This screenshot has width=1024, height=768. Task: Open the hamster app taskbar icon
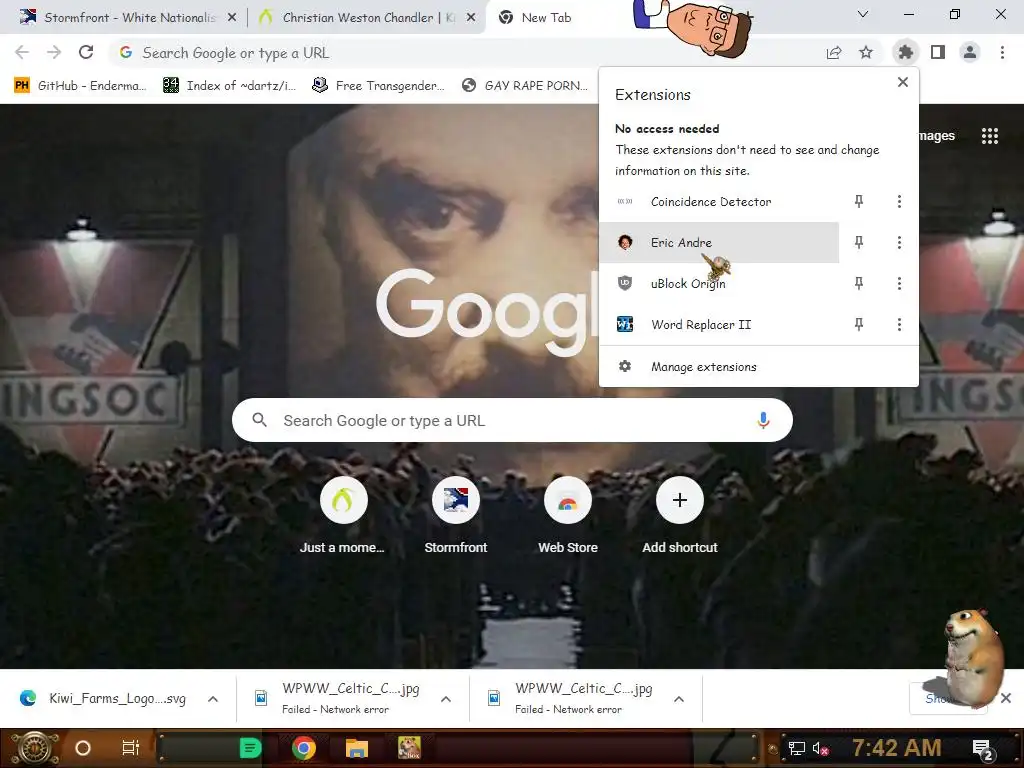click(x=409, y=748)
